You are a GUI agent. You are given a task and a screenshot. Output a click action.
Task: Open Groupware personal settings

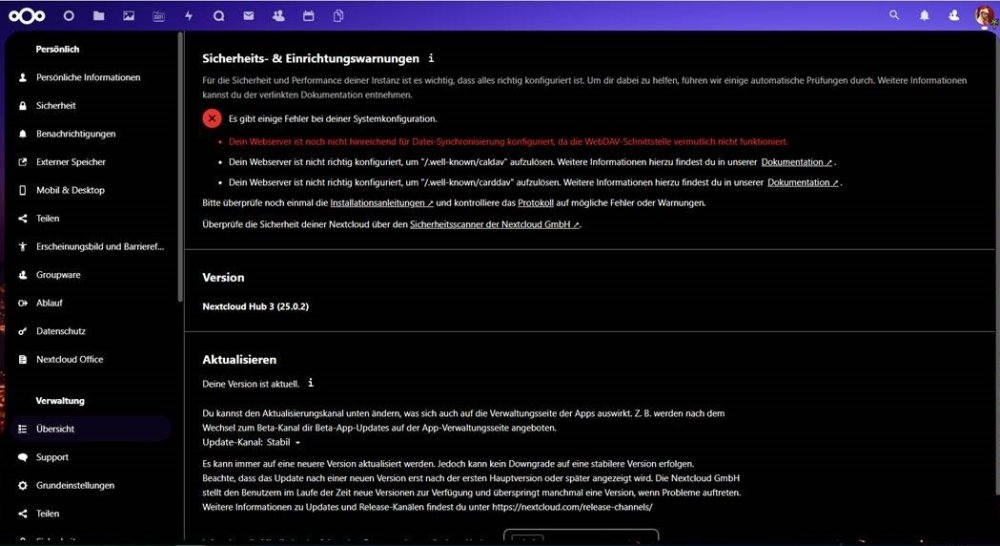[x=58, y=275]
